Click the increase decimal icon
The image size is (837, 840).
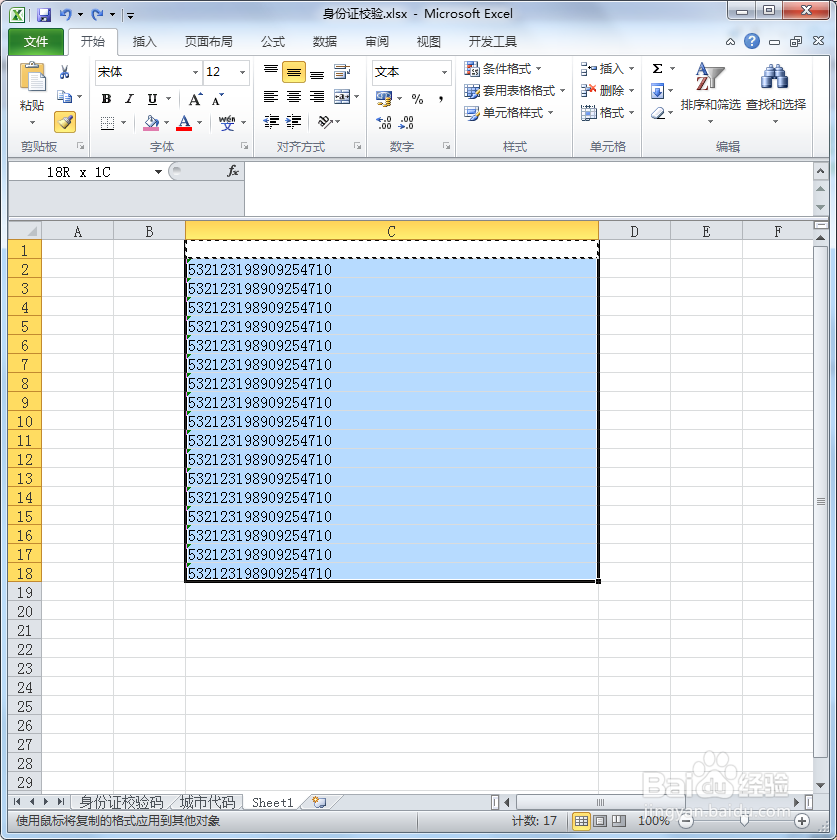384,123
